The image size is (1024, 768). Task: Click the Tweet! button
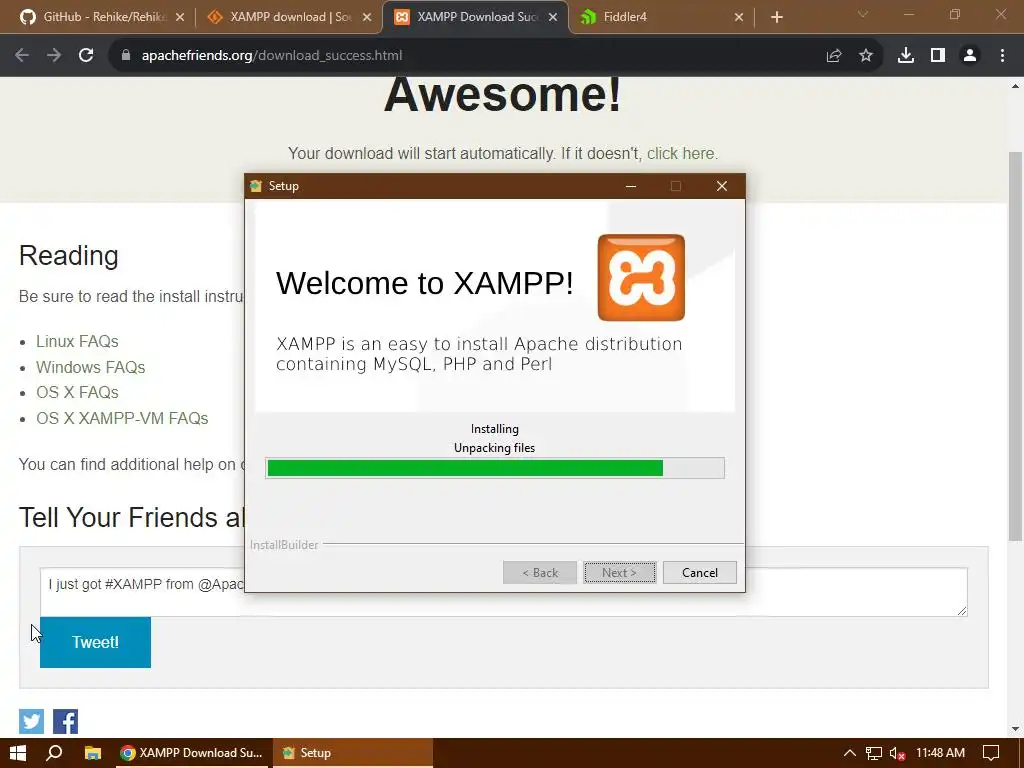click(x=95, y=643)
